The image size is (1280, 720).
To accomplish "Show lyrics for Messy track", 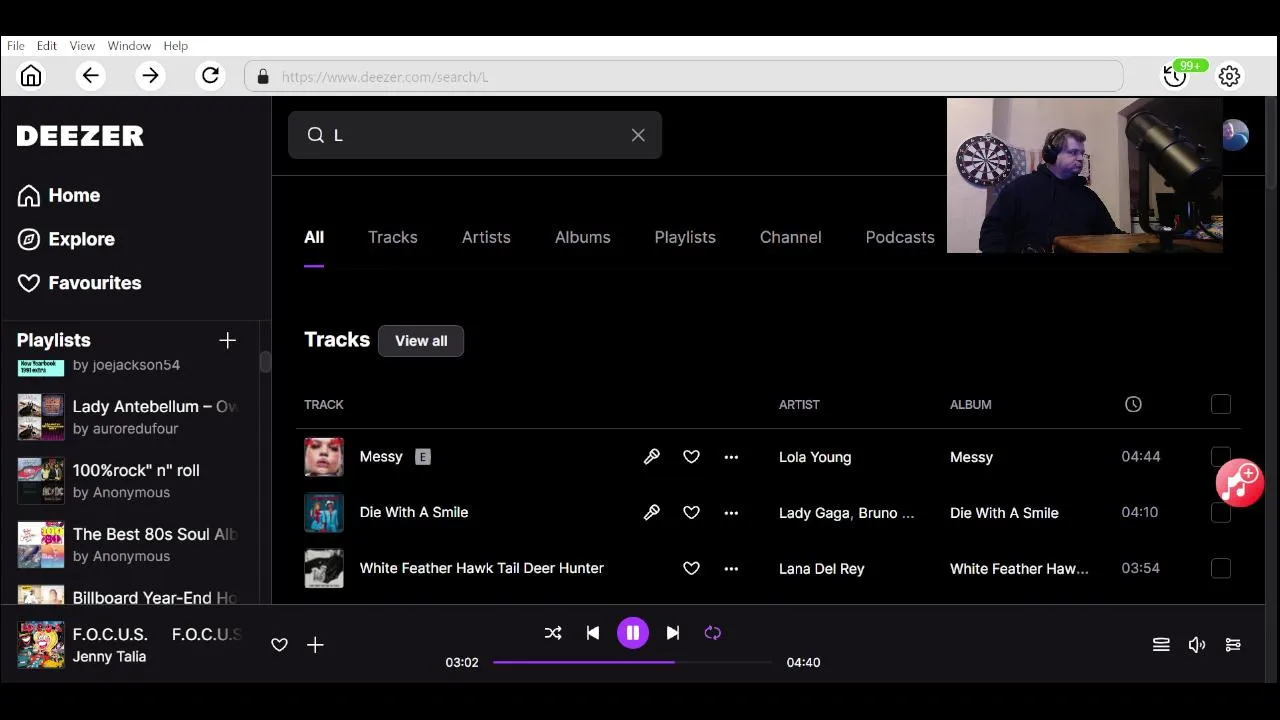I will [x=651, y=457].
